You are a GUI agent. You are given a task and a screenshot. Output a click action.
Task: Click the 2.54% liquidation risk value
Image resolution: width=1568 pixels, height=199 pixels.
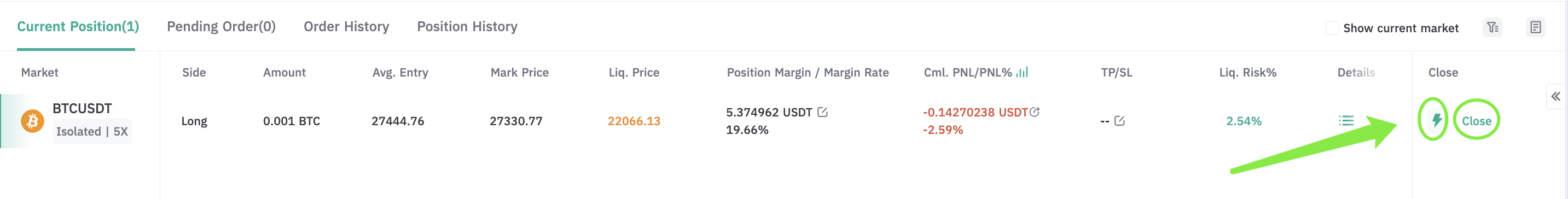1244,120
